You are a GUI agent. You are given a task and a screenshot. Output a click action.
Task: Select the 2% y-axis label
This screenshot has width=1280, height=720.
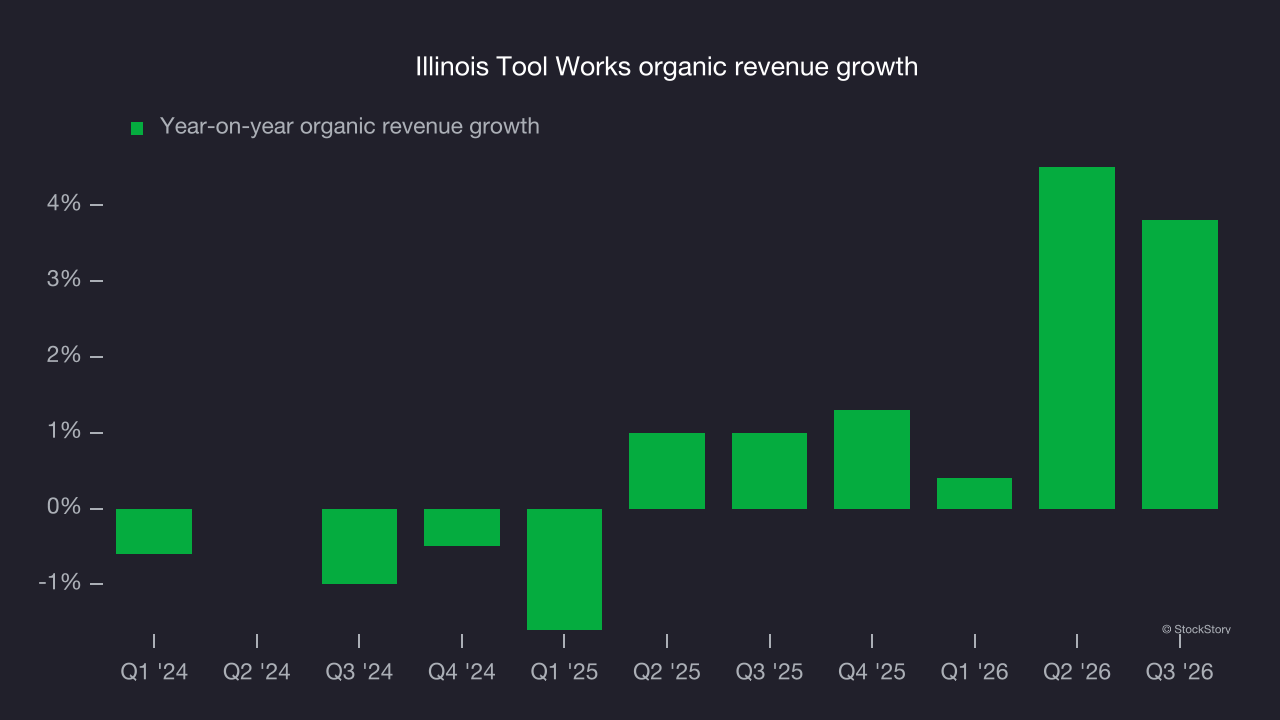[63, 356]
